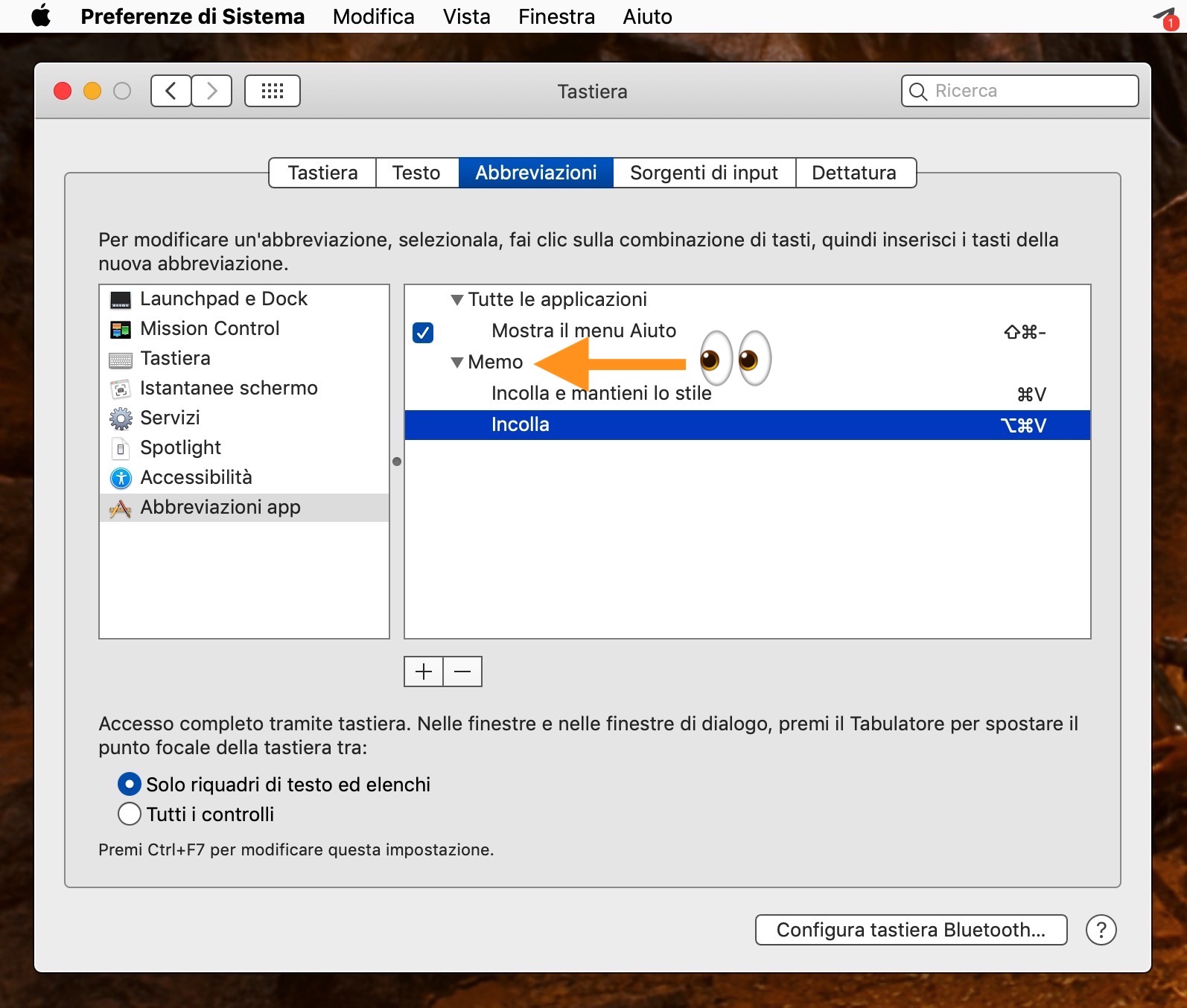Go forward with the right chevron button
Viewport: 1187px width, 1008px height.
211,91
